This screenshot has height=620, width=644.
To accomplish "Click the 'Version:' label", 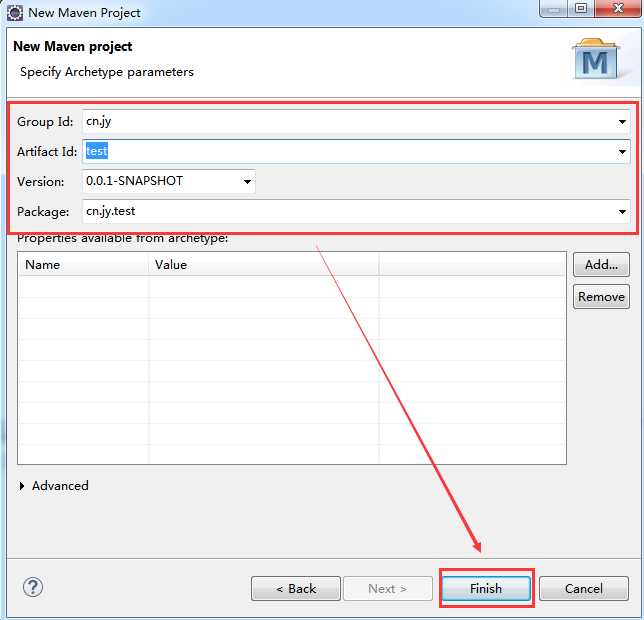I will [41, 181].
